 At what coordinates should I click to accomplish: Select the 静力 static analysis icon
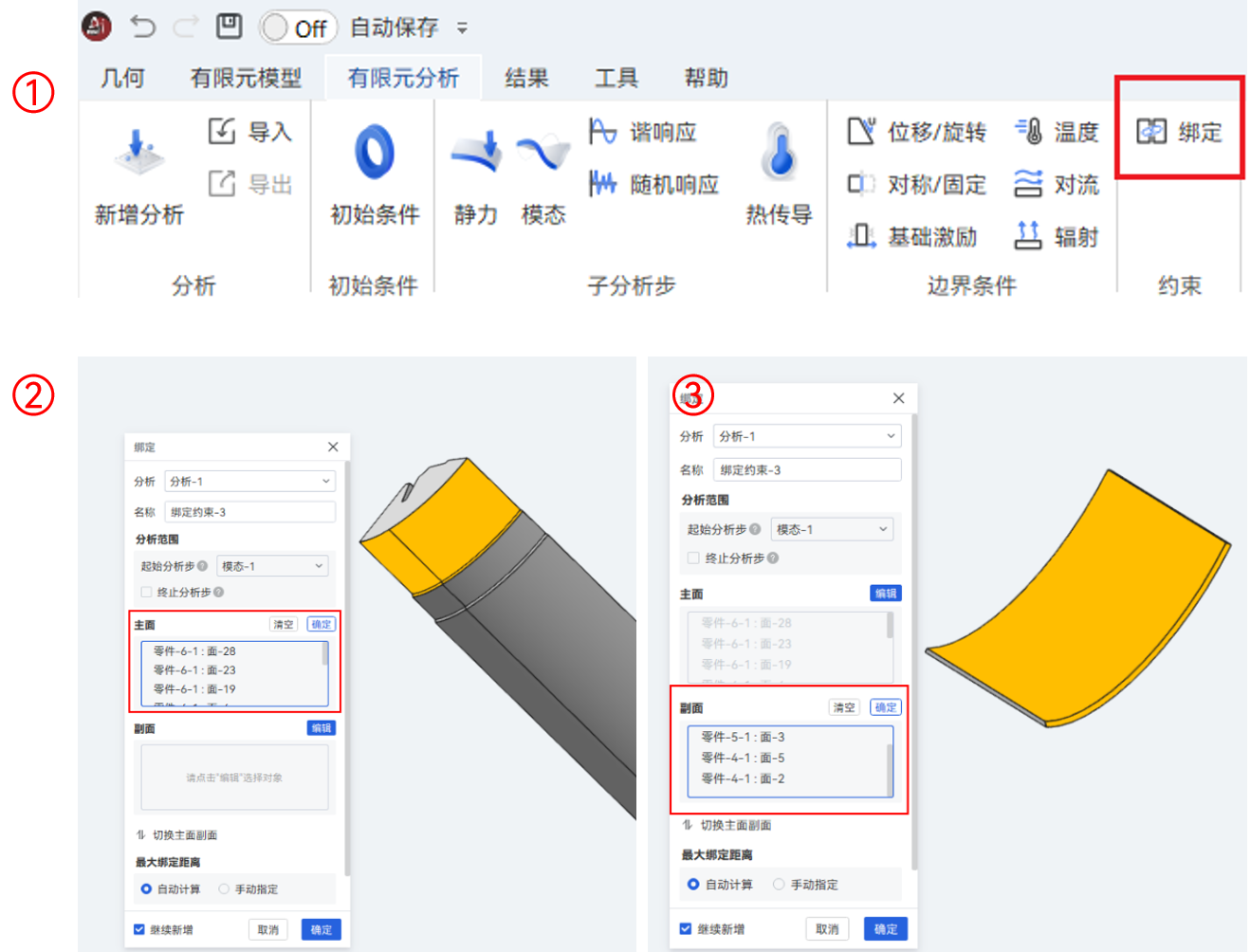pos(476,152)
